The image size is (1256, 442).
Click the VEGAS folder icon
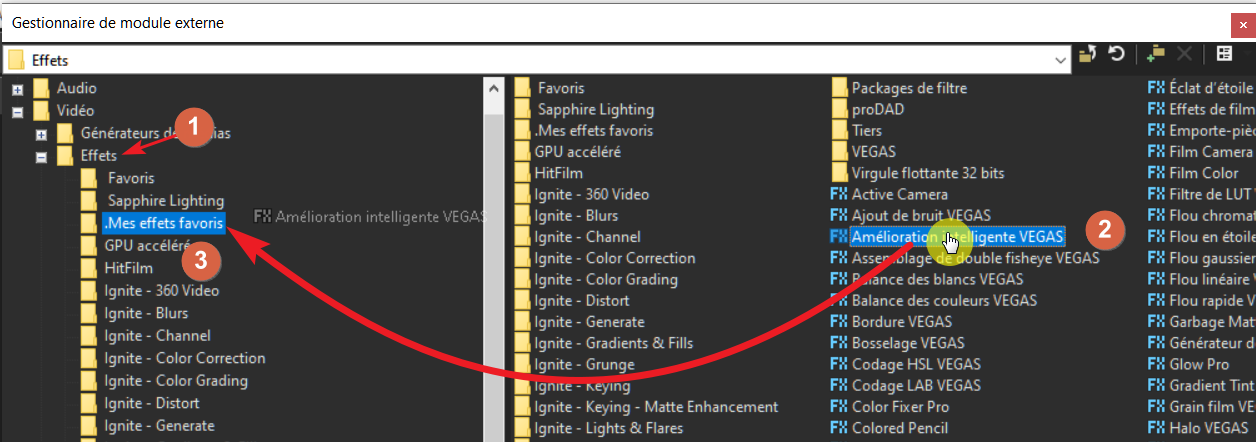(x=839, y=152)
